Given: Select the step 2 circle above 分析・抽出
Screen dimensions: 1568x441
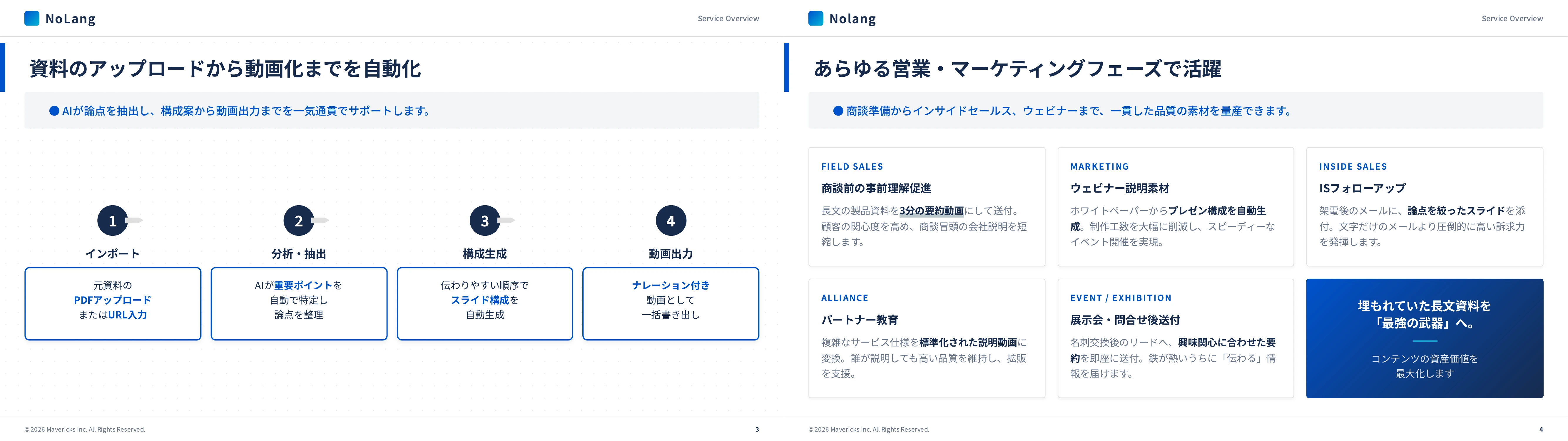Looking at the screenshot, I should click(x=299, y=220).
